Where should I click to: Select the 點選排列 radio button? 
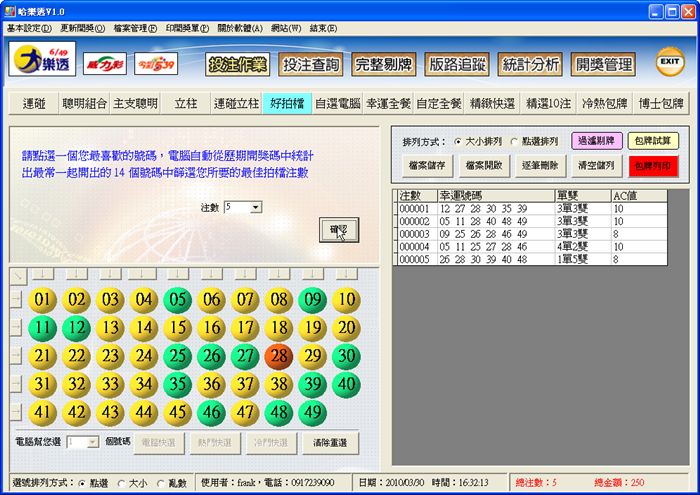(515, 142)
